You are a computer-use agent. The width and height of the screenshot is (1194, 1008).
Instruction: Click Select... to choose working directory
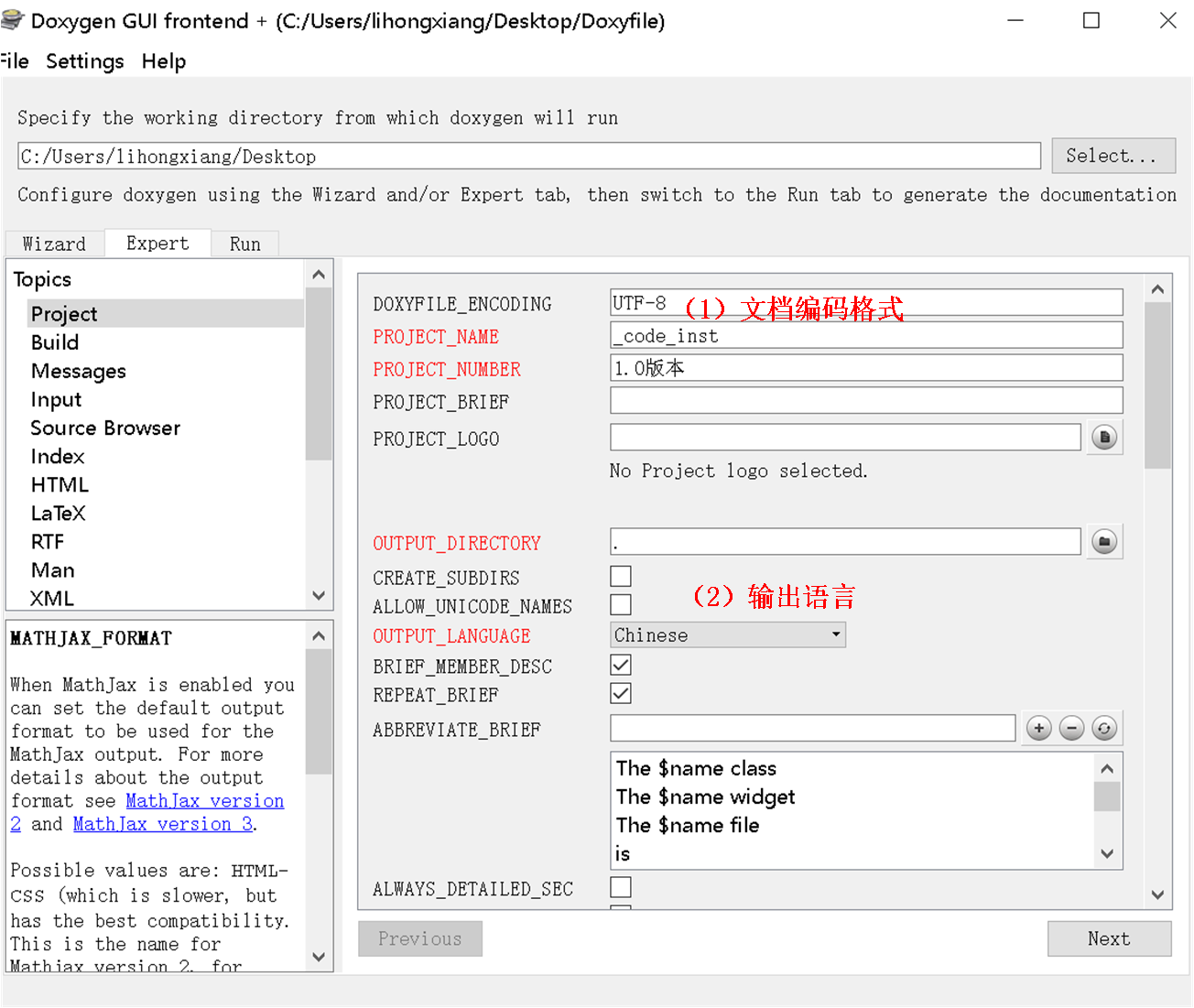click(1113, 155)
